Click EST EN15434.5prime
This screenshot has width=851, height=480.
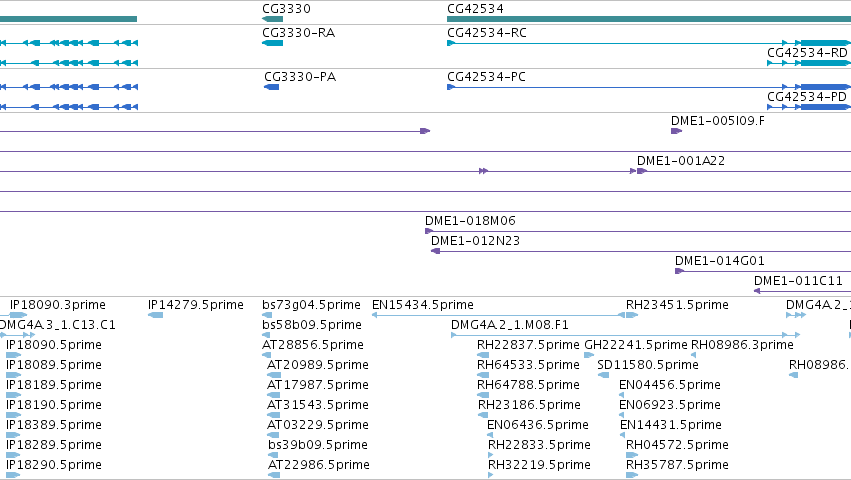pyautogui.click(x=423, y=305)
